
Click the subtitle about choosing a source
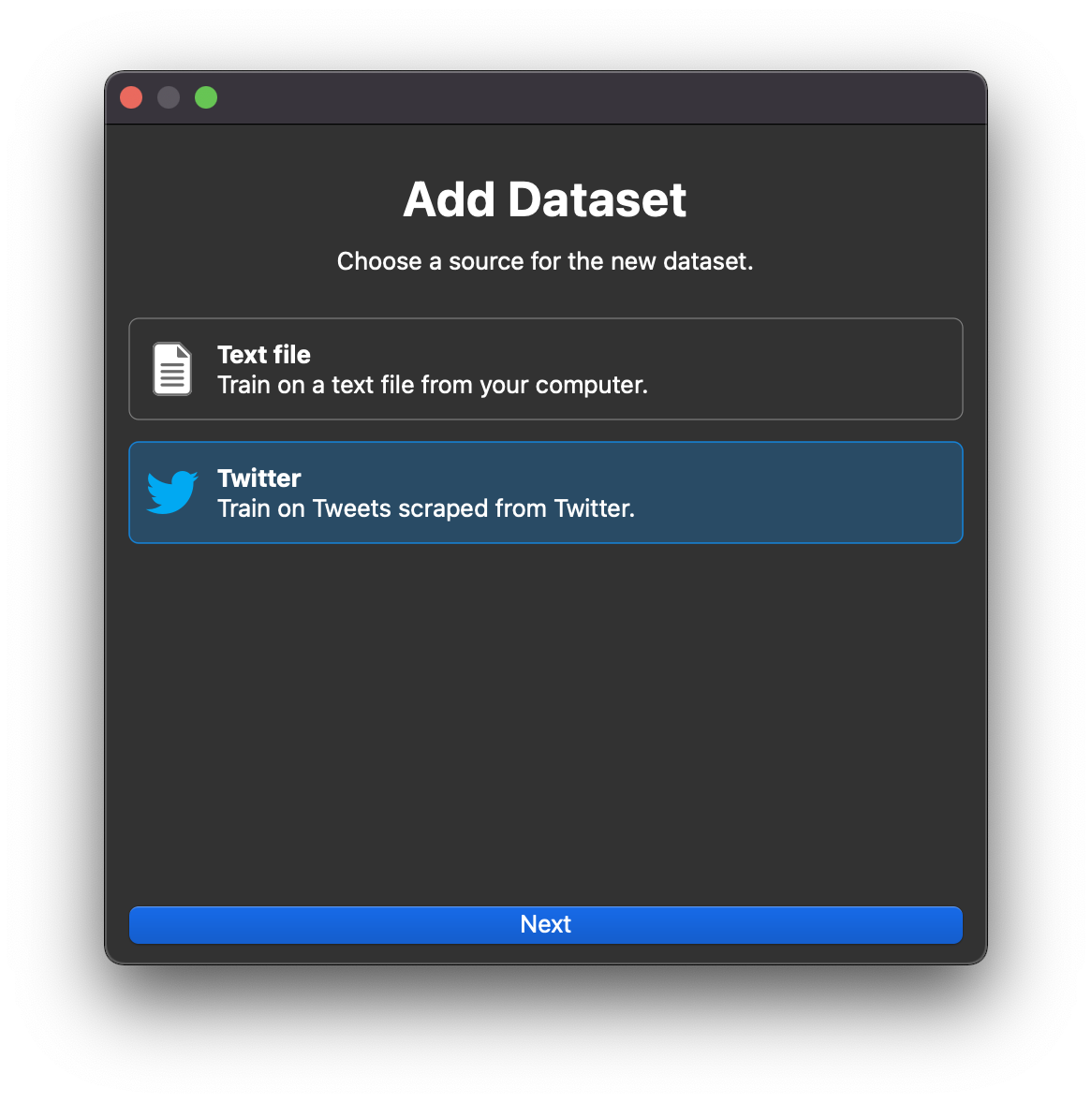545,261
